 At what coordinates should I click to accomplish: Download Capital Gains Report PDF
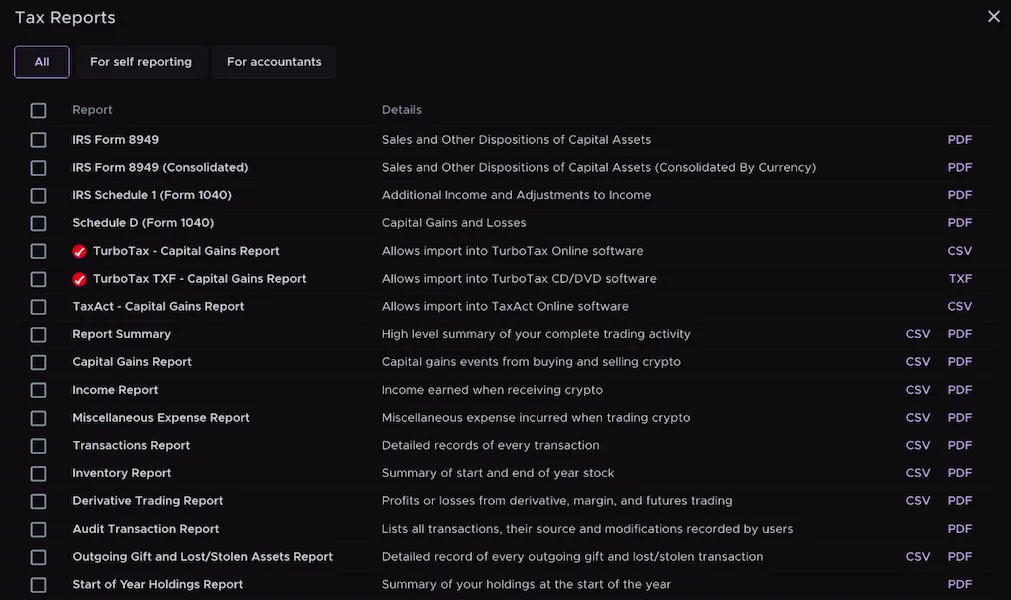tap(959, 362)
